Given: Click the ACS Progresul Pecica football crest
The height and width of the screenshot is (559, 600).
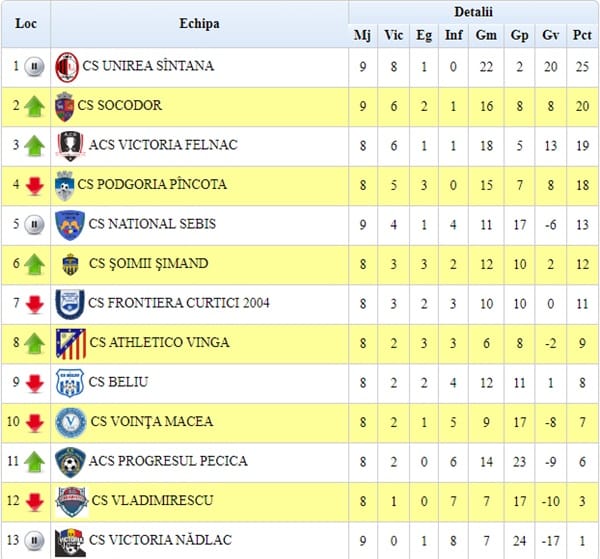Looking at the screenshot, I should (70, 462).
